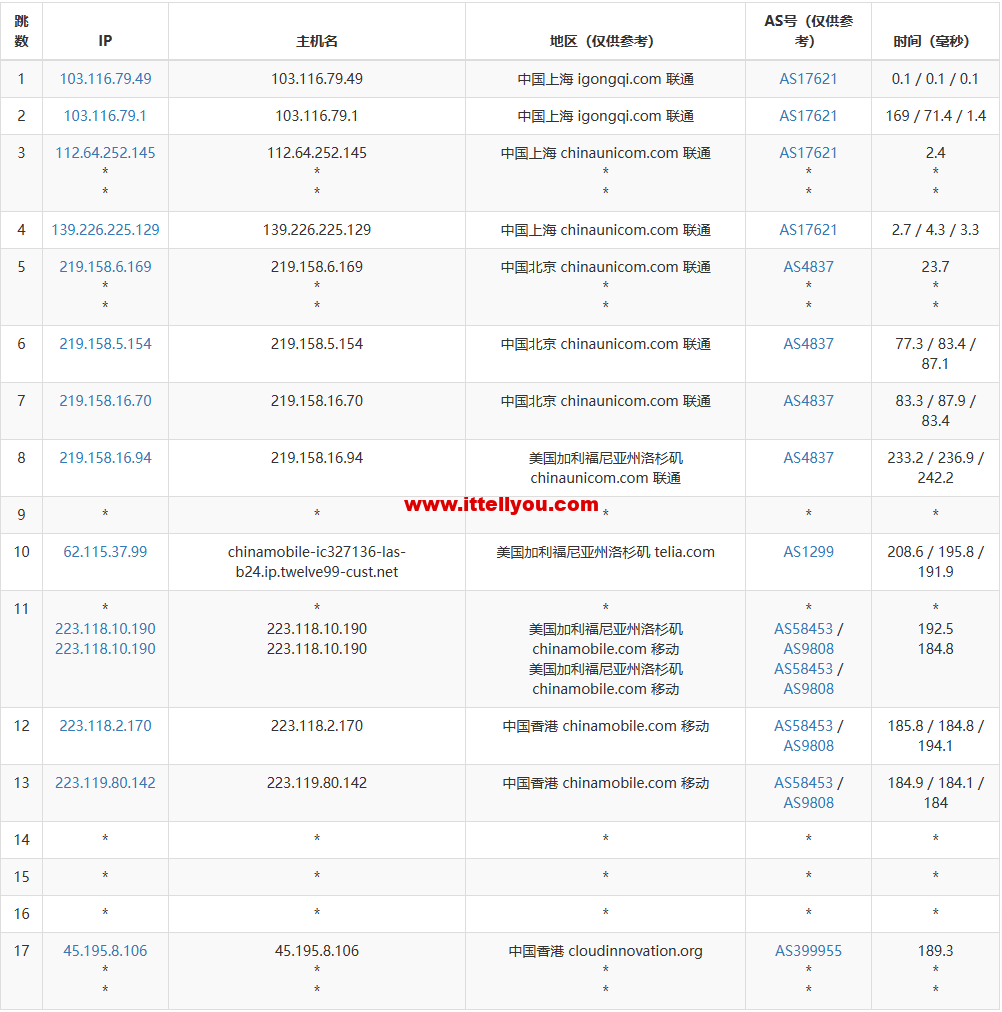Select time value 83.3 / 87.9 / 83.4
This screenshot has height=1012, width=1002.
click(x=935, y=410)
